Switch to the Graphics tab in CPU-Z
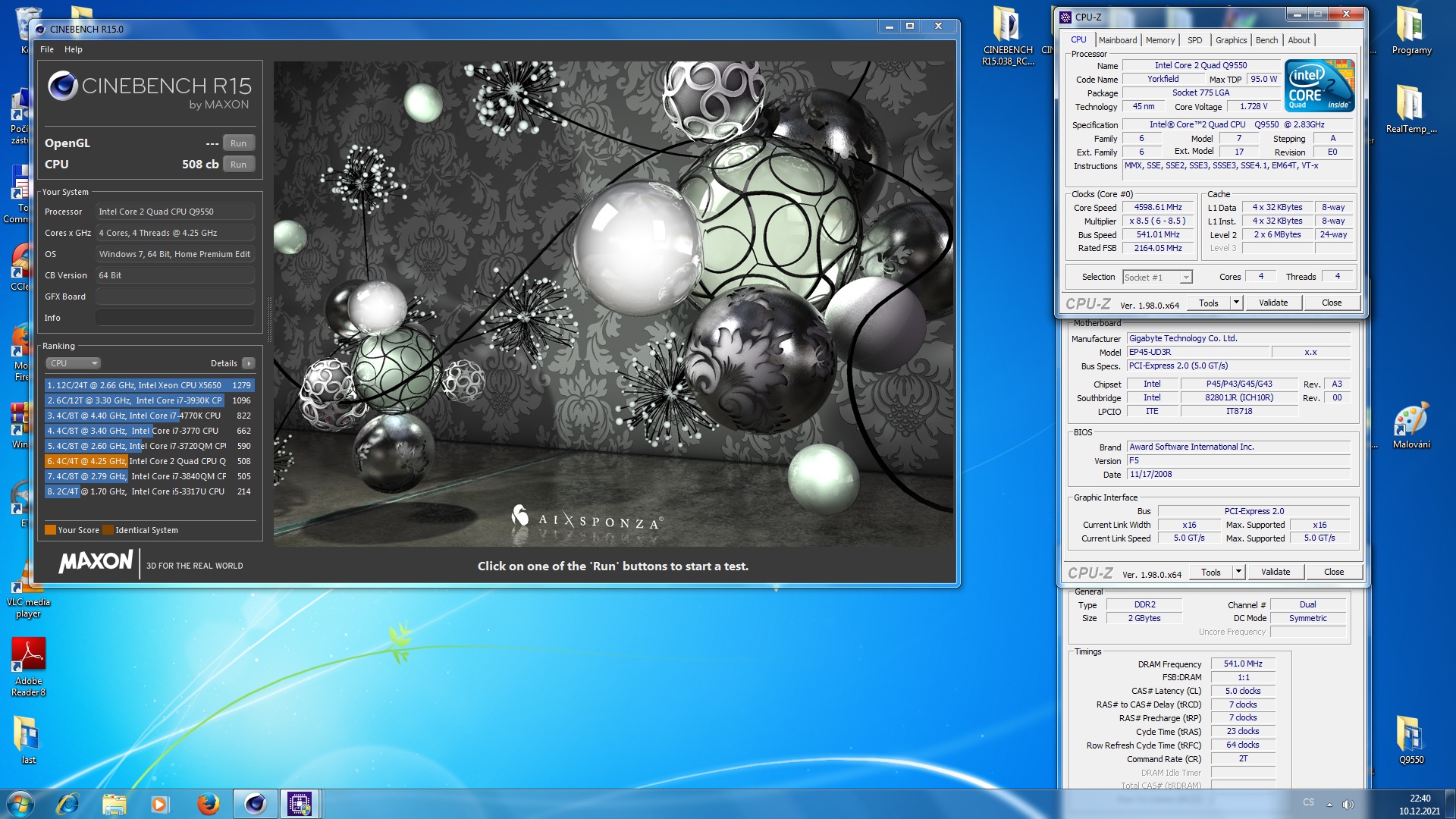1456x819 pixels. pyautogui.click(x=1231, y=40)
